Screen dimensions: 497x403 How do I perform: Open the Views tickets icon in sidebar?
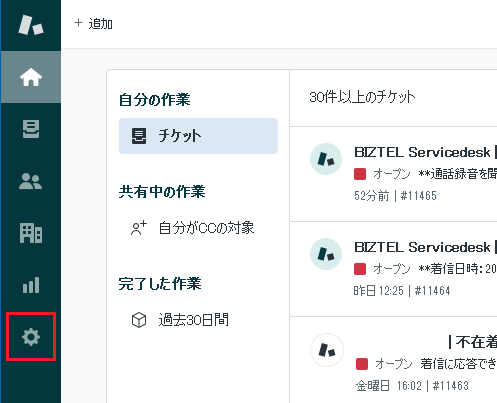pyautogui.click(x=31, y=129)
